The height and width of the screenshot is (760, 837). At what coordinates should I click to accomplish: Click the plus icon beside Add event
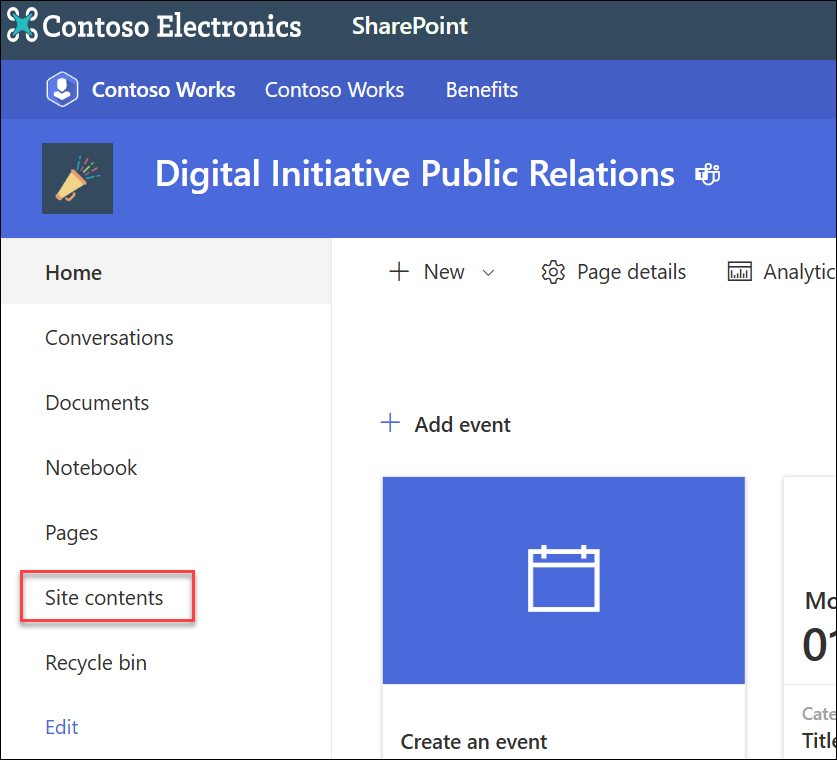[x=389, y=423]
